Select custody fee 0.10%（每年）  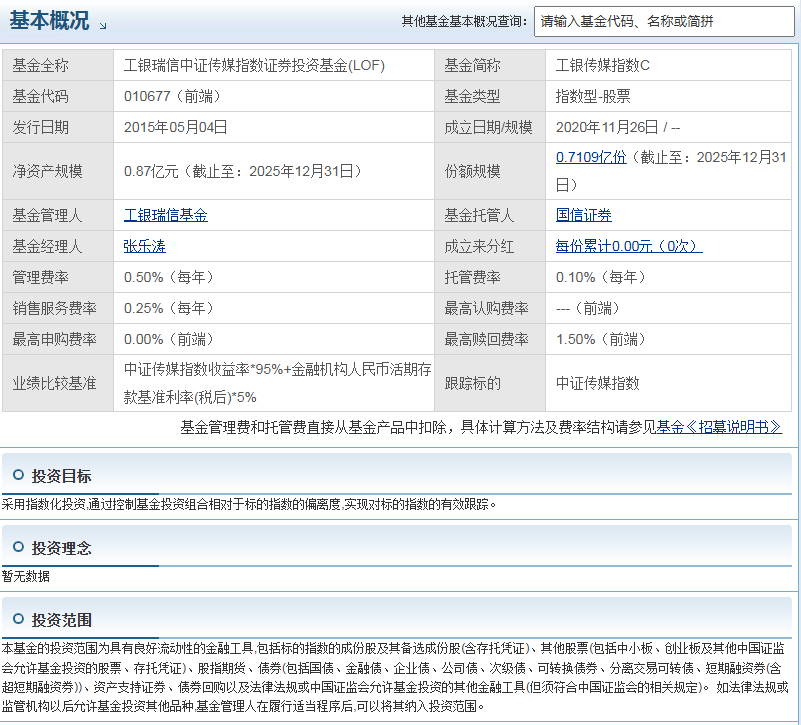coord(602,277)
